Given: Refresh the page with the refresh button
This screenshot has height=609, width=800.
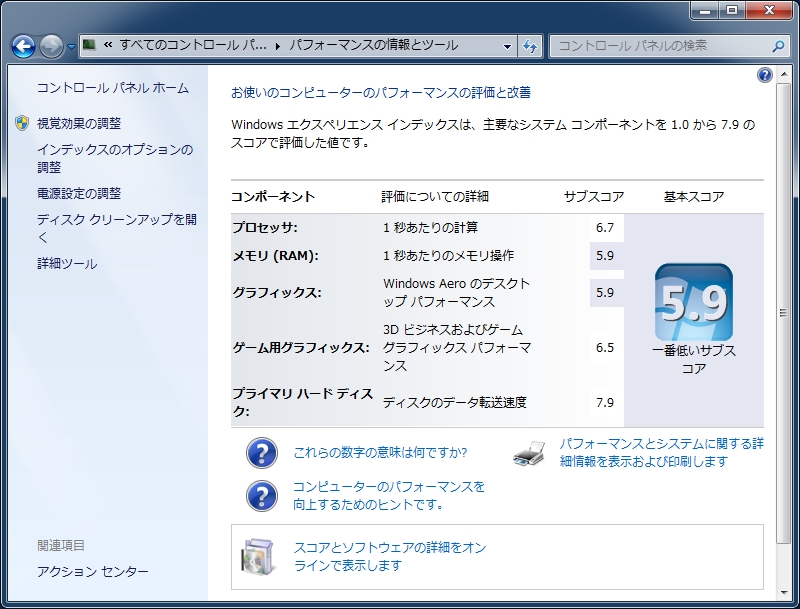Looking at the screenshot, I should (x=530, y=46).
